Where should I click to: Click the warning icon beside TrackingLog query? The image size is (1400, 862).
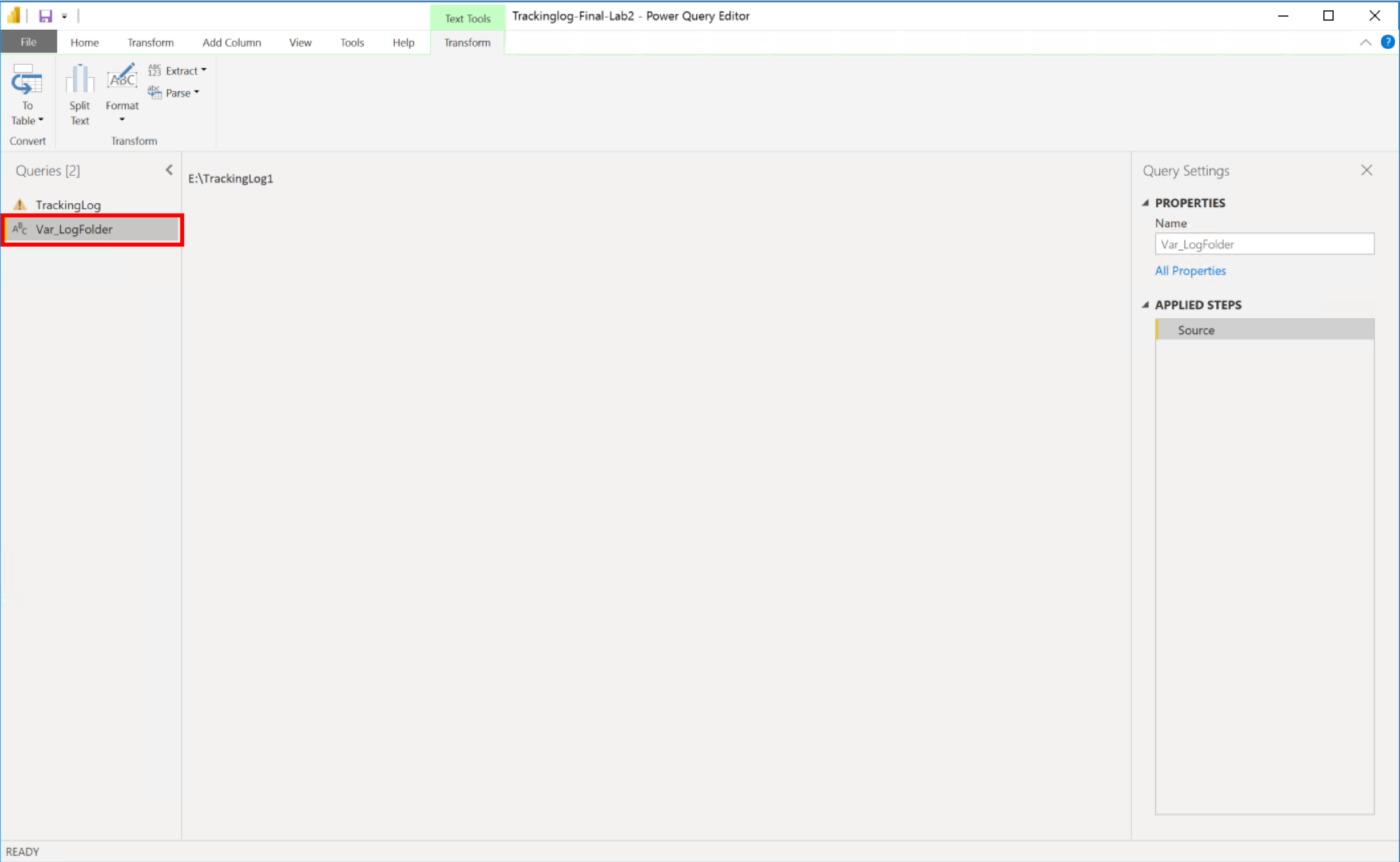click(x=19, y=204)
